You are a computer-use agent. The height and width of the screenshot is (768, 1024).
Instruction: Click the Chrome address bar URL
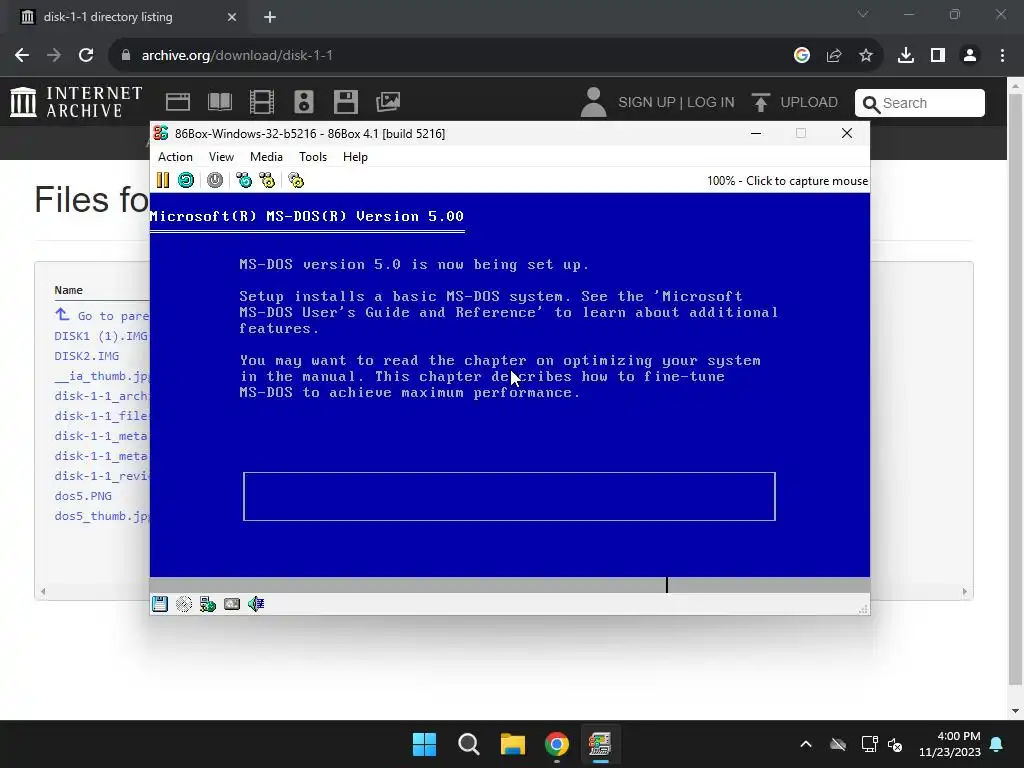coord(237,56)
